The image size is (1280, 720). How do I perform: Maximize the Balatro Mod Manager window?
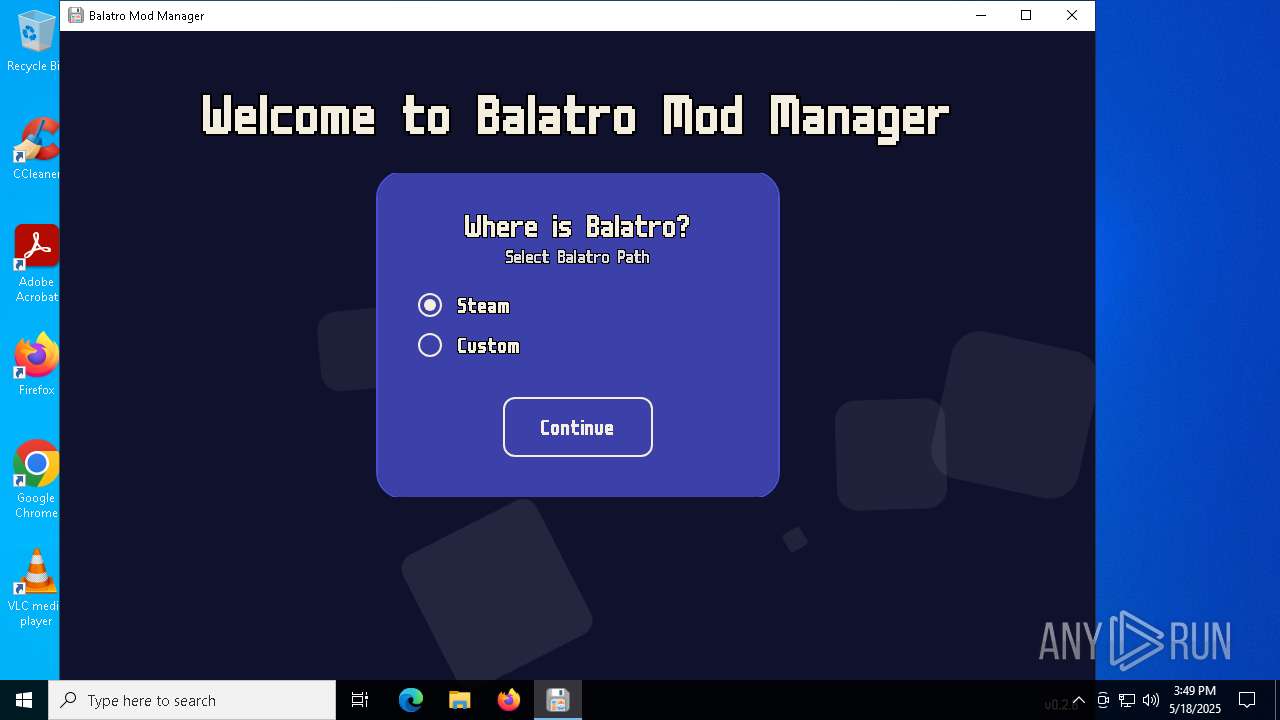pos(1026,15)
